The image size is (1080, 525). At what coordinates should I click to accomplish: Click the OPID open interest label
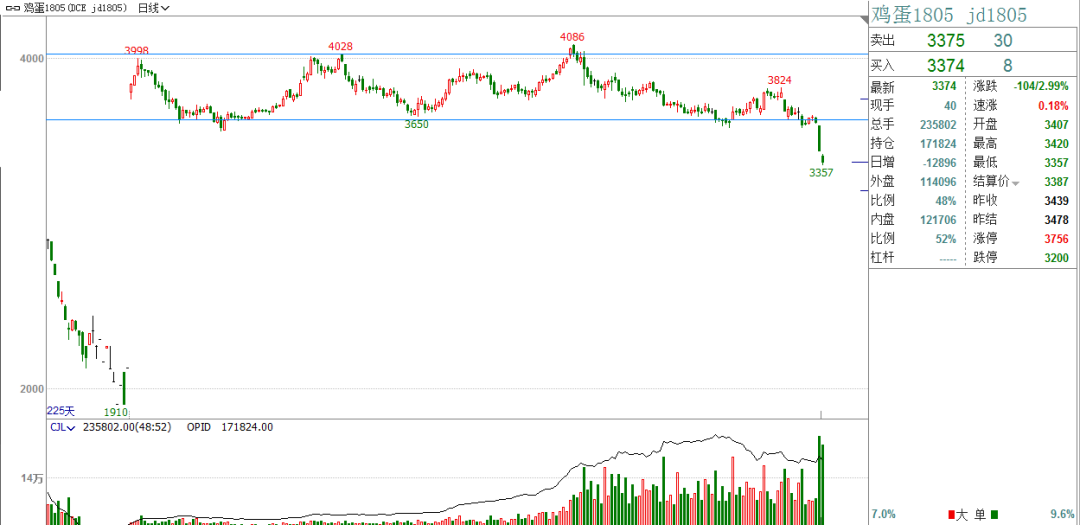click(198, 427)
